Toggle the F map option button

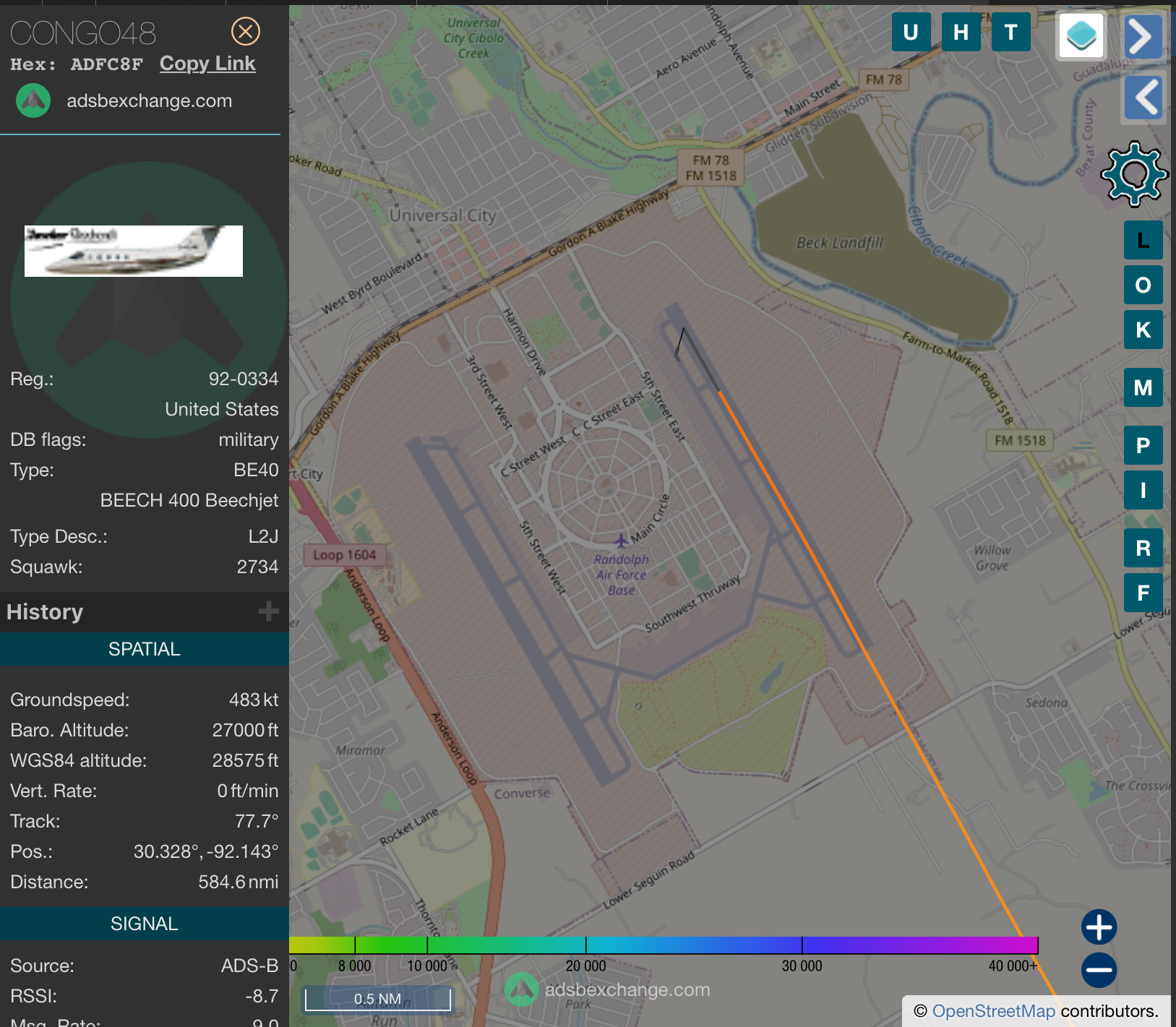[1143, 593]
